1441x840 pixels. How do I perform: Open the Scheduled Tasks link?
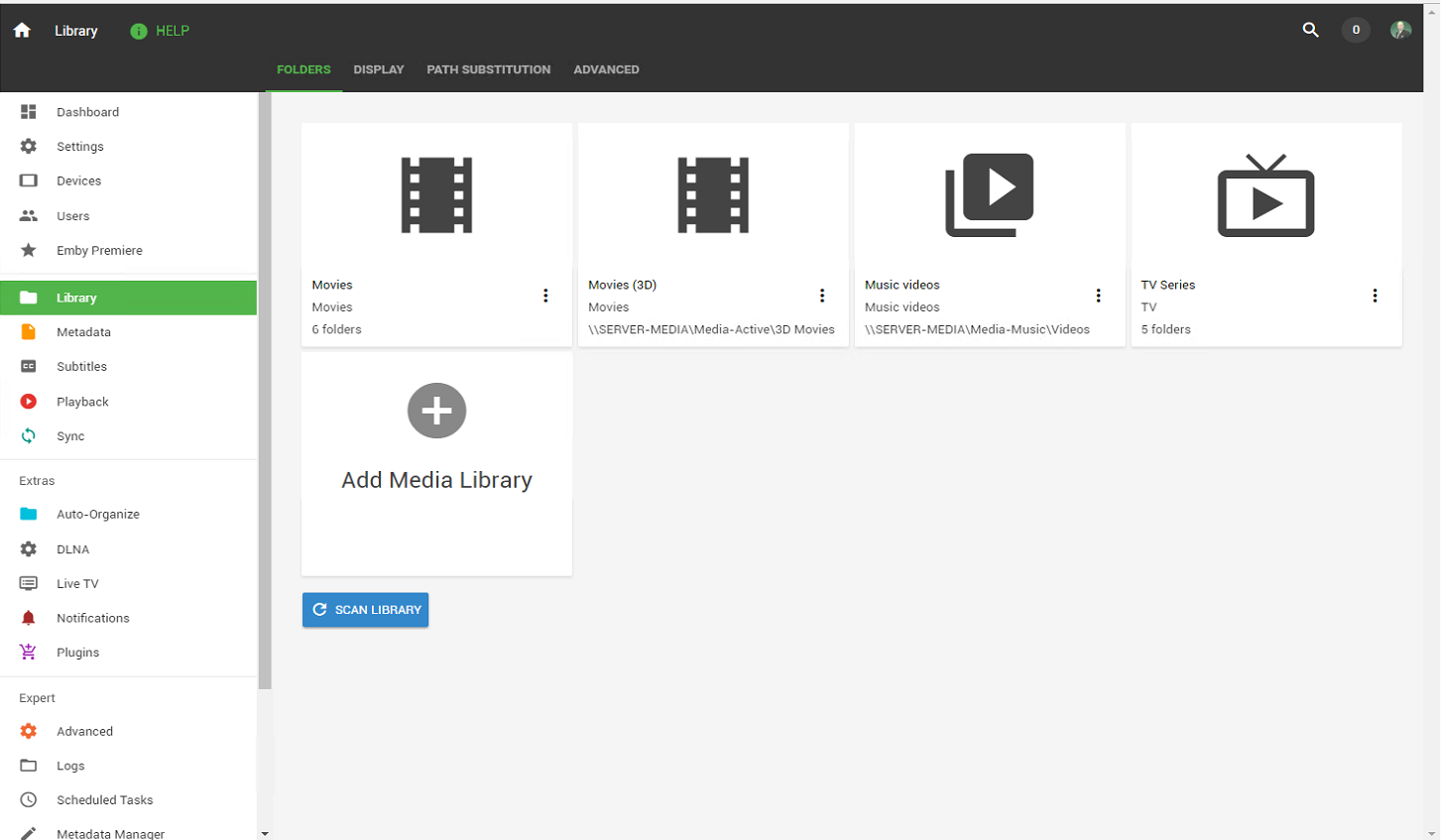[129, 800]
